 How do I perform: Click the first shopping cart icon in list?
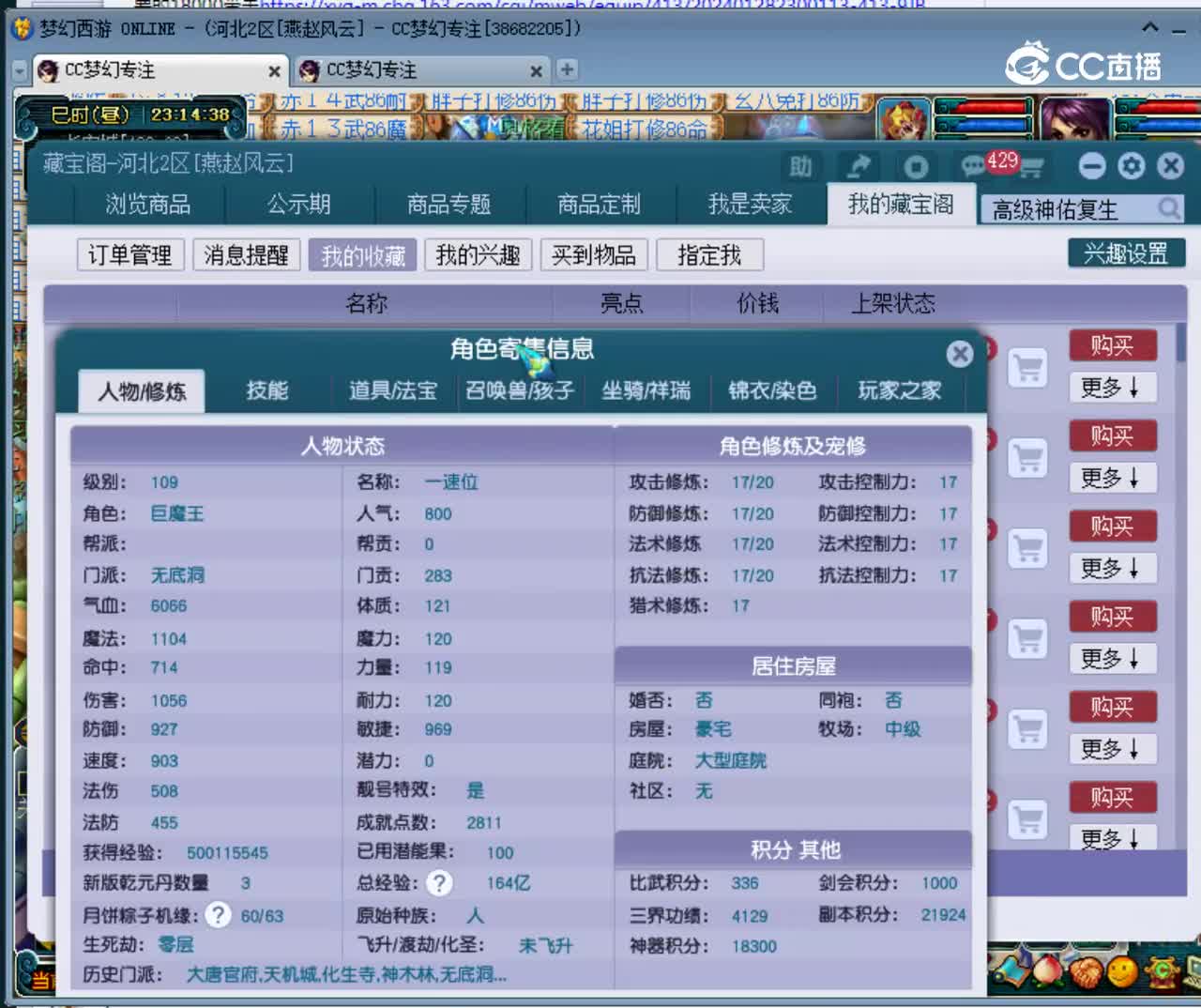1027,368
